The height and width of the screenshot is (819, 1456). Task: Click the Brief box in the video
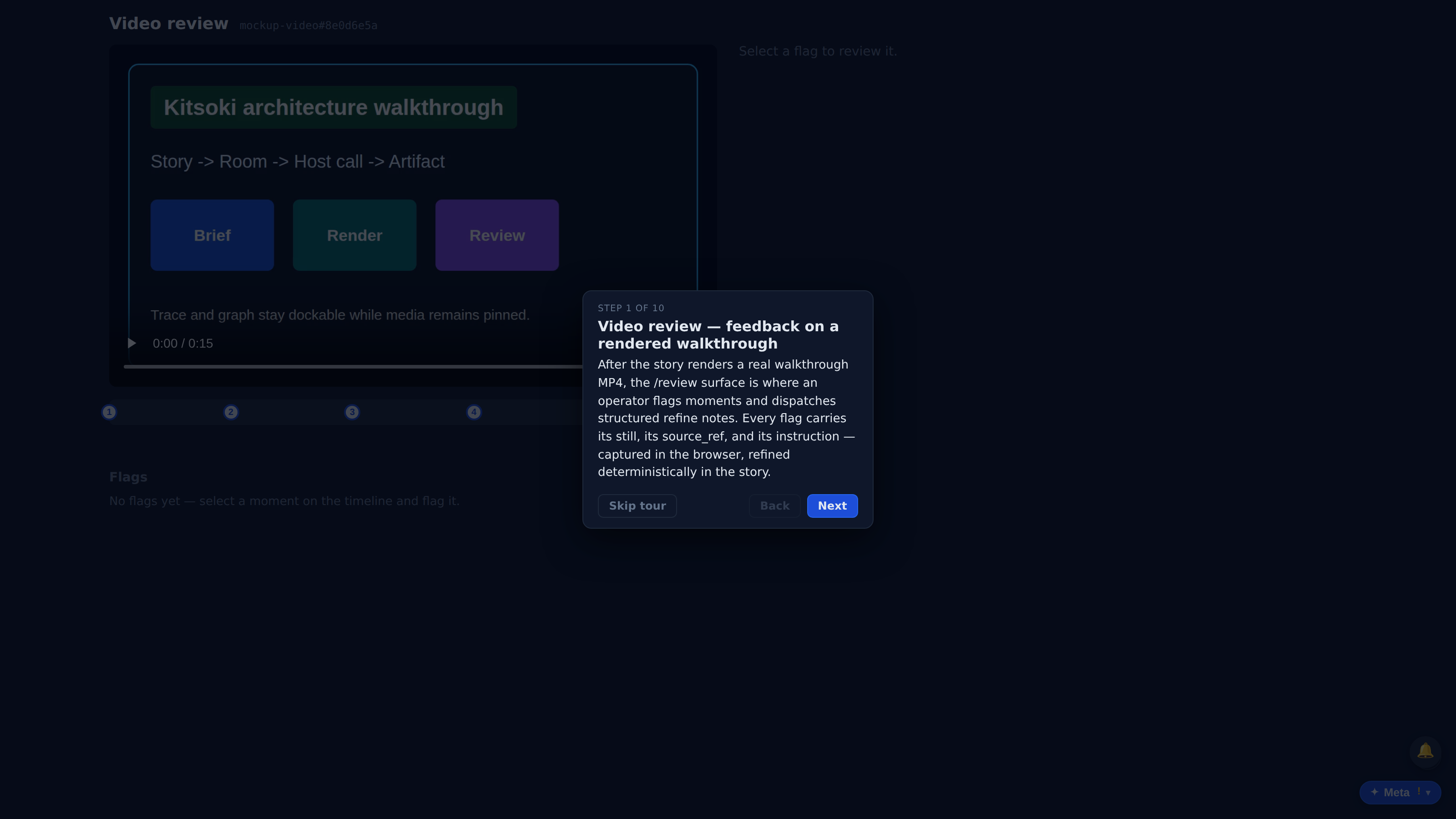212,235
